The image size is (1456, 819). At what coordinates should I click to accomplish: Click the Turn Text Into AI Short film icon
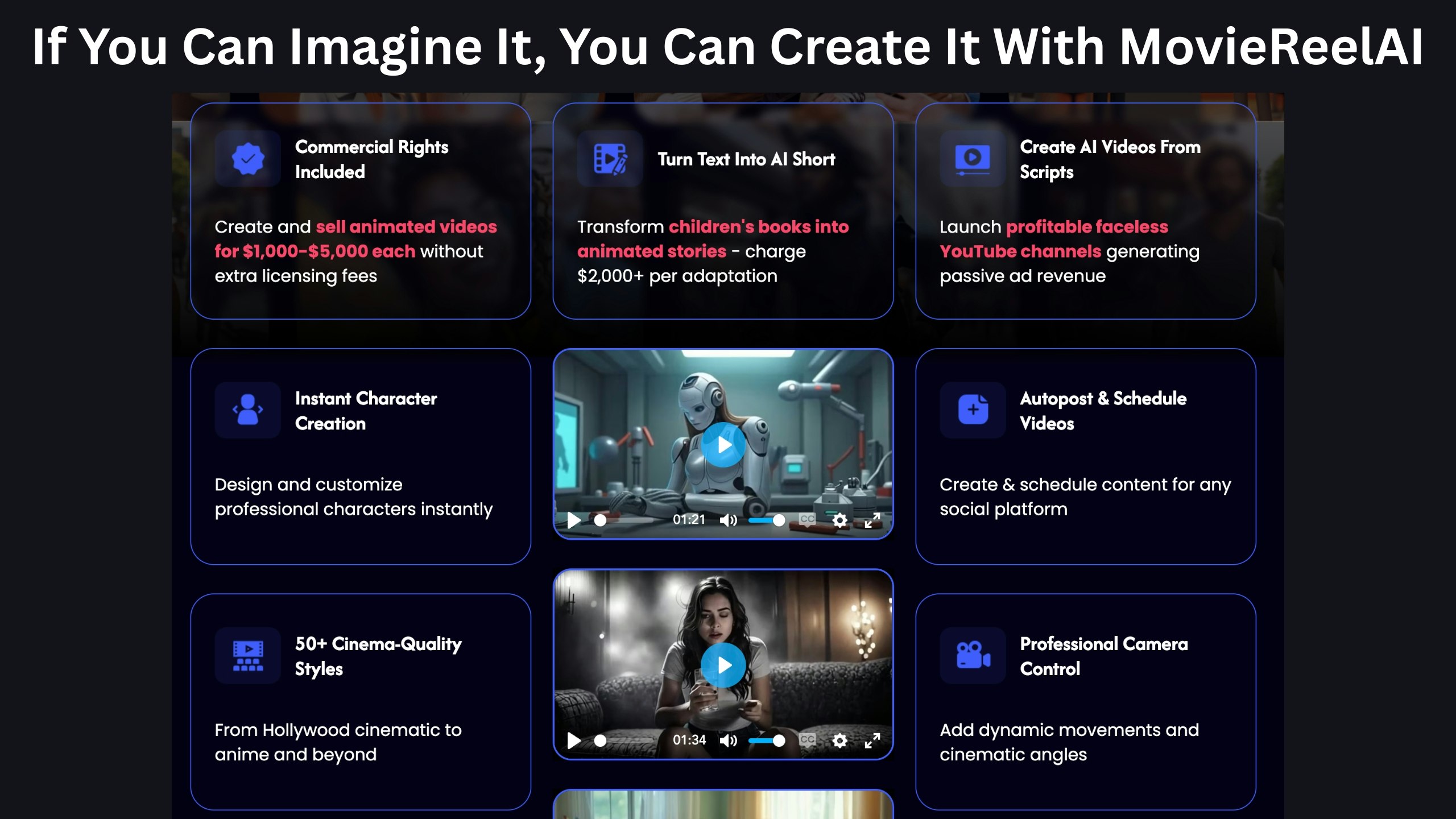(610, 159)
